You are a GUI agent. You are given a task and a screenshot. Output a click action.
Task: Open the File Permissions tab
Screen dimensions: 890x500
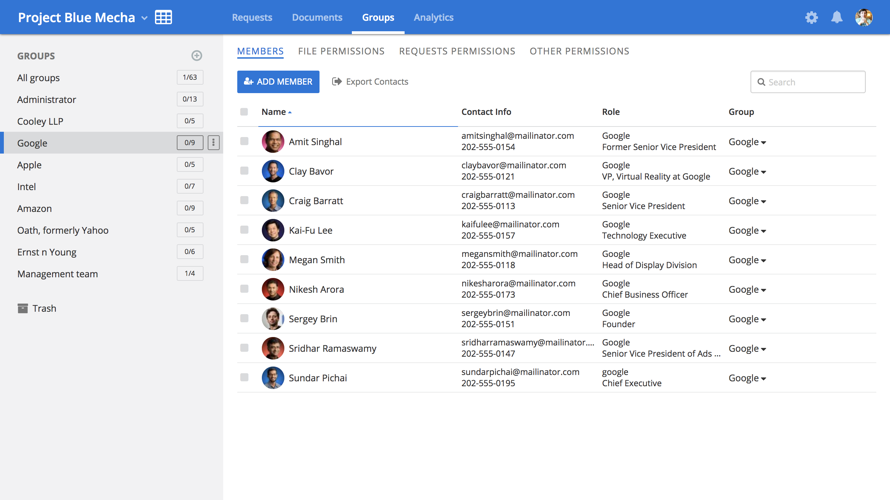point(341,51)
